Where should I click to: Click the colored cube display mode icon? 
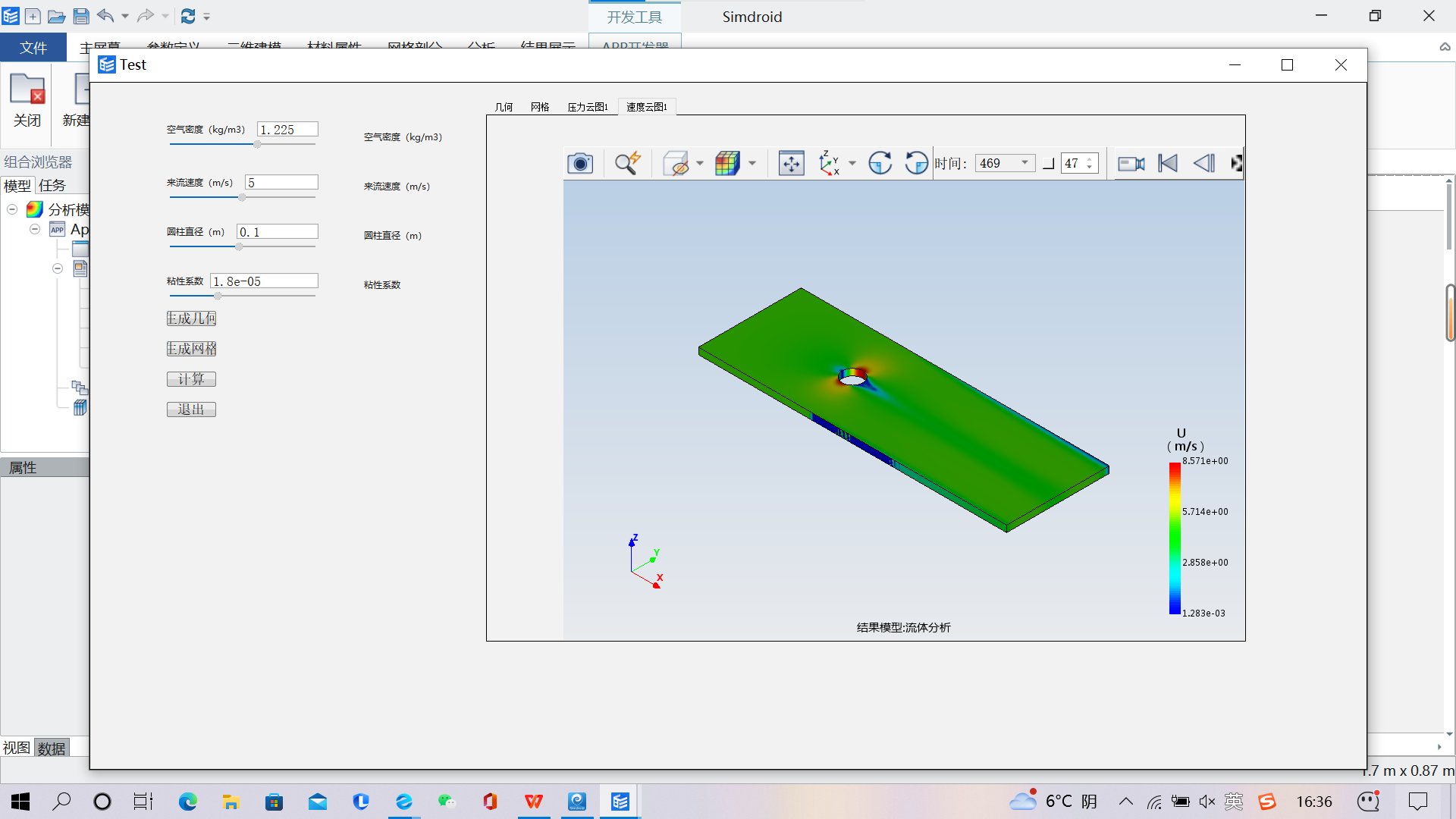(x=727, y=163)
